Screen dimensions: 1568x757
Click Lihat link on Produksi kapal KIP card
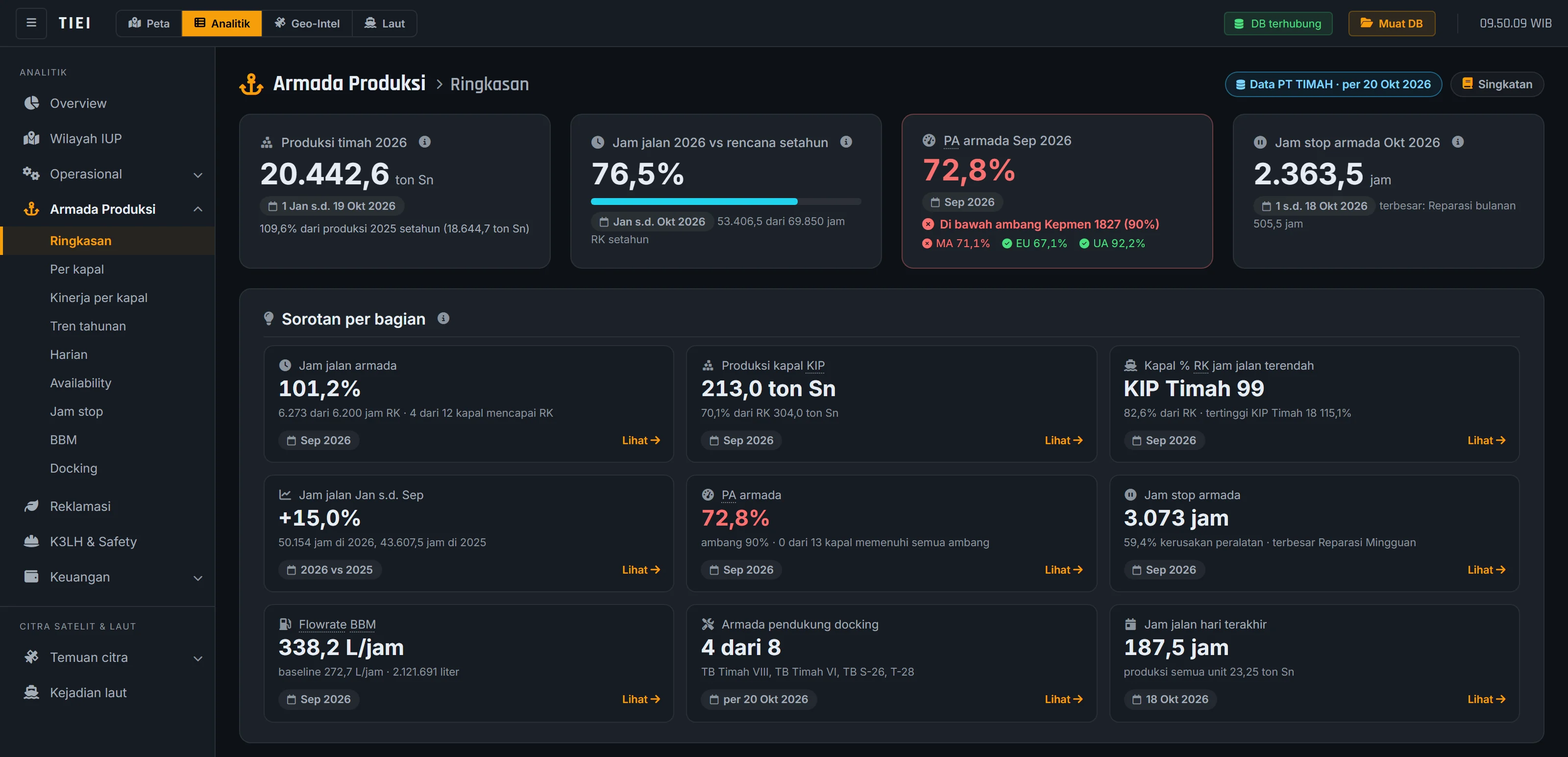pos(1064,440)
